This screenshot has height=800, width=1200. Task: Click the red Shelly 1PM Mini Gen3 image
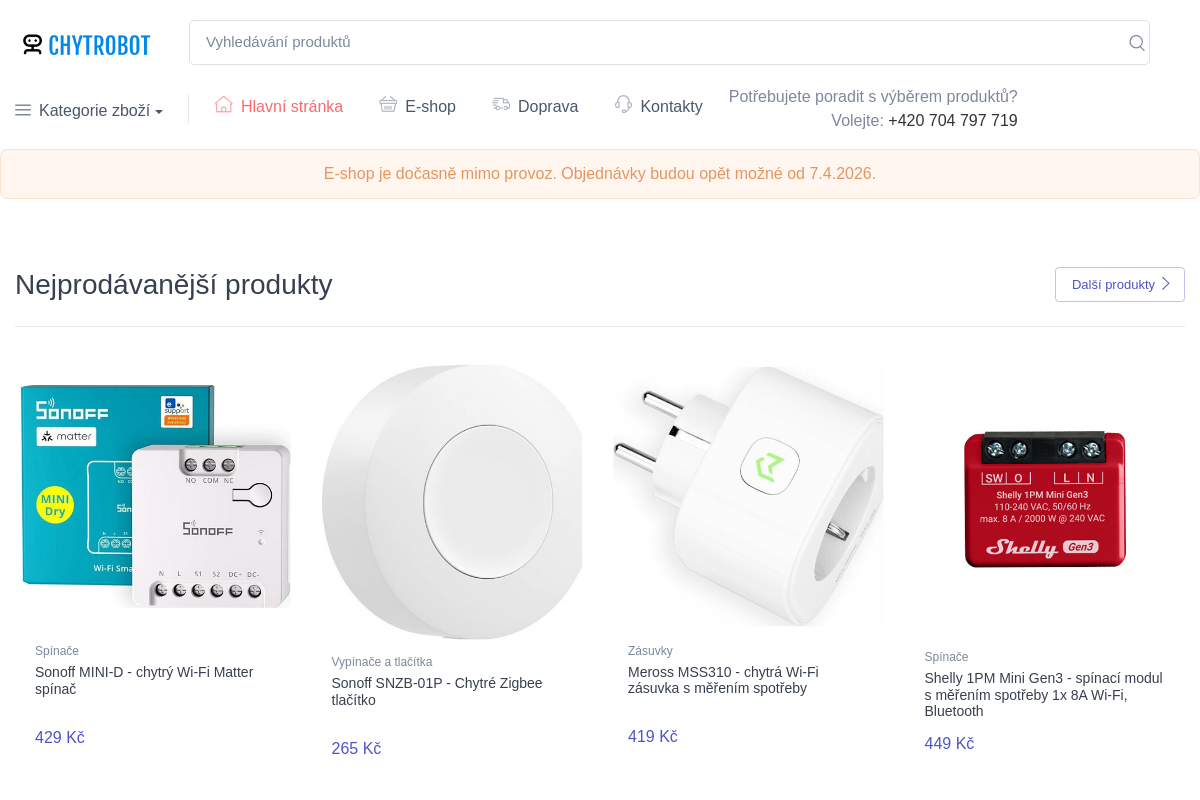[1045, 498]
